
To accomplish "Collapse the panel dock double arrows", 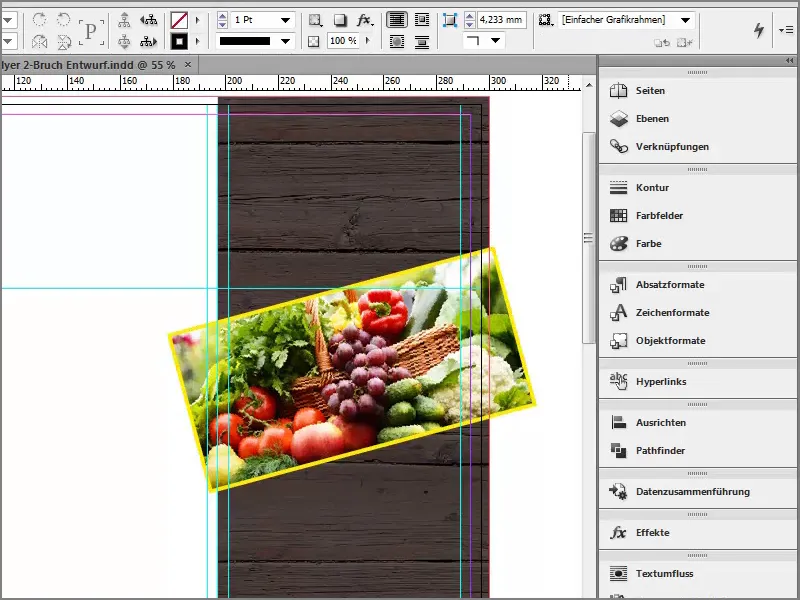I will click(790, 61).
